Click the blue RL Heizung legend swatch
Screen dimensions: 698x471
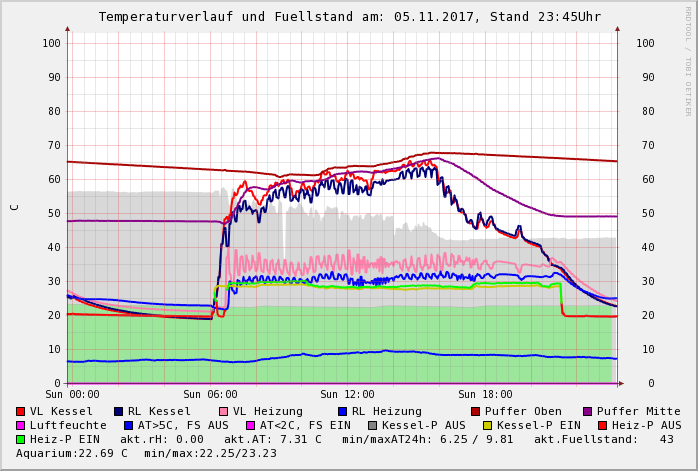(x=342, y=411)
